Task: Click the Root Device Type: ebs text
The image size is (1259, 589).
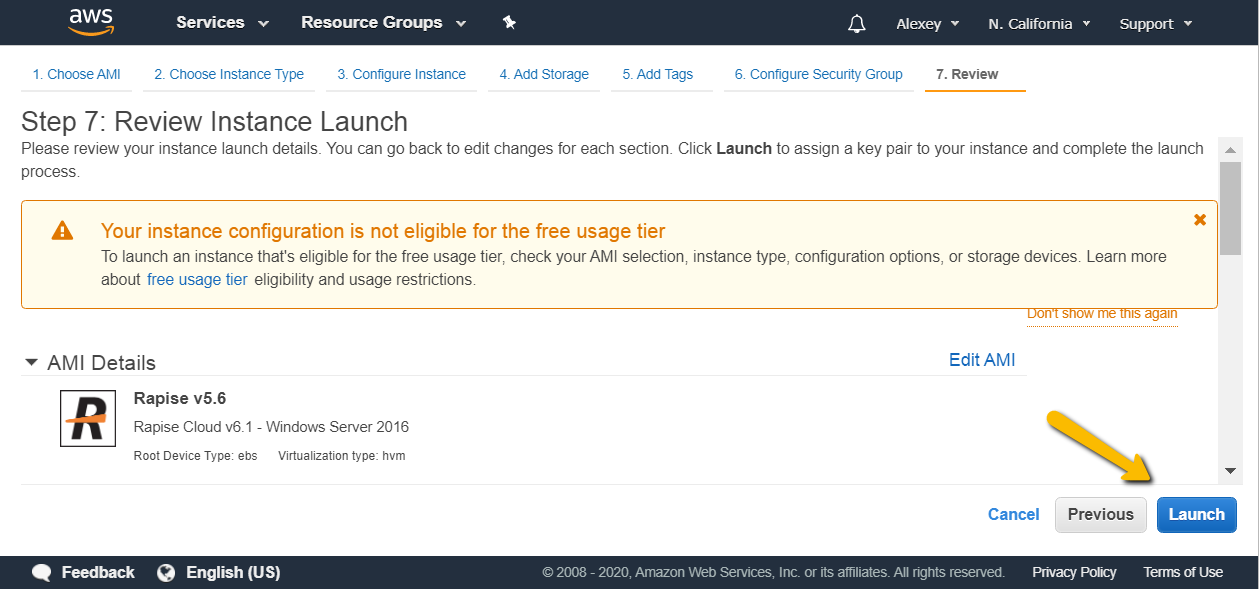Action: tap(196, 456)
